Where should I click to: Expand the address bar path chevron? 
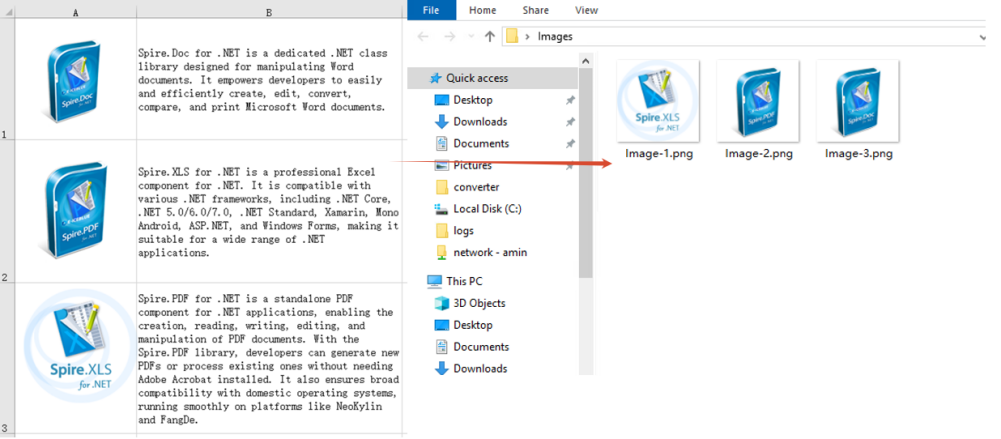tap(527, 37)
